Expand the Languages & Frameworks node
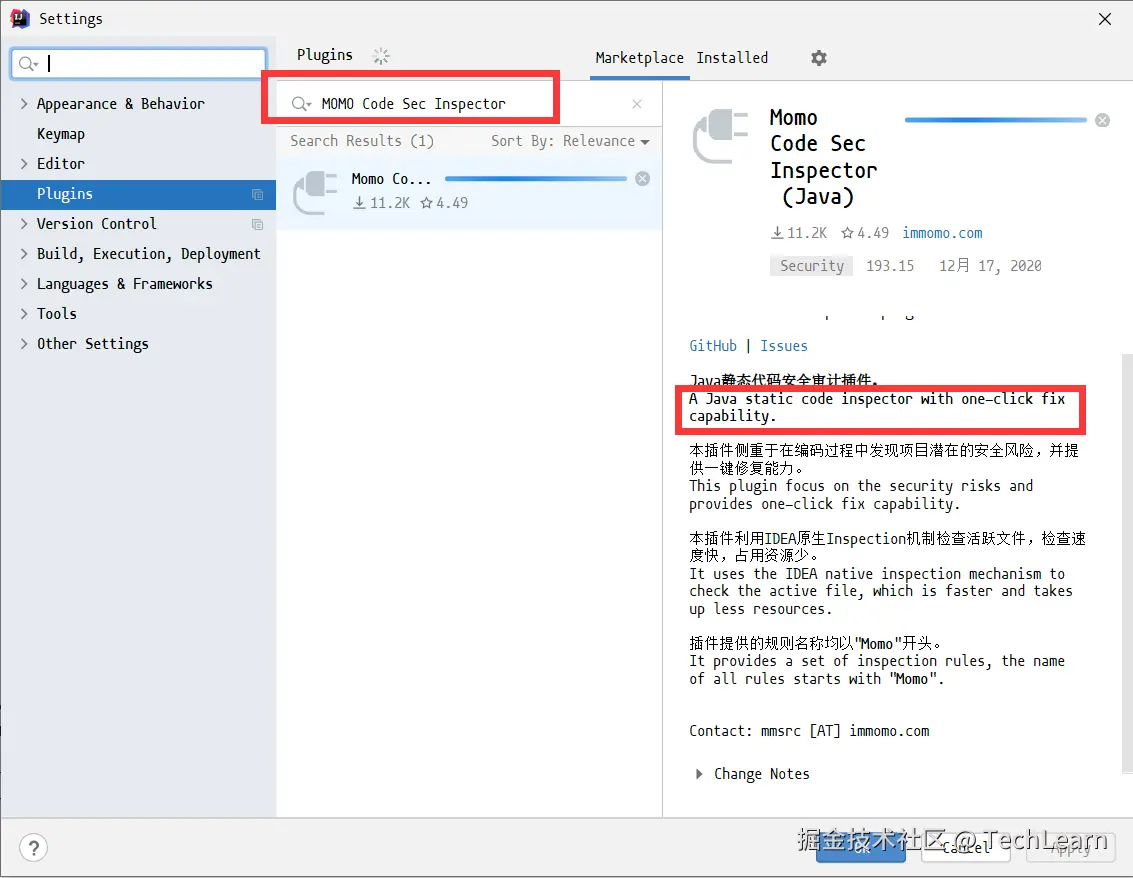The width and height of the screenshot is (1133, 878). (x=24, y=284)
